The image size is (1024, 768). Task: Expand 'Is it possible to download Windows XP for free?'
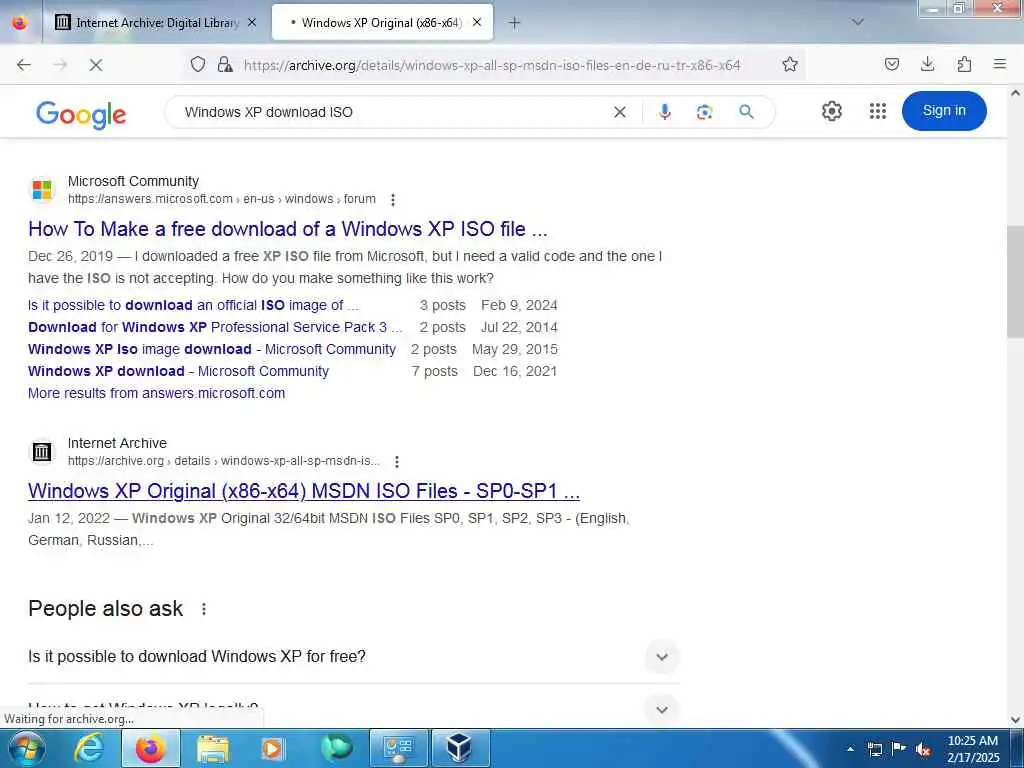coord(353,656)
